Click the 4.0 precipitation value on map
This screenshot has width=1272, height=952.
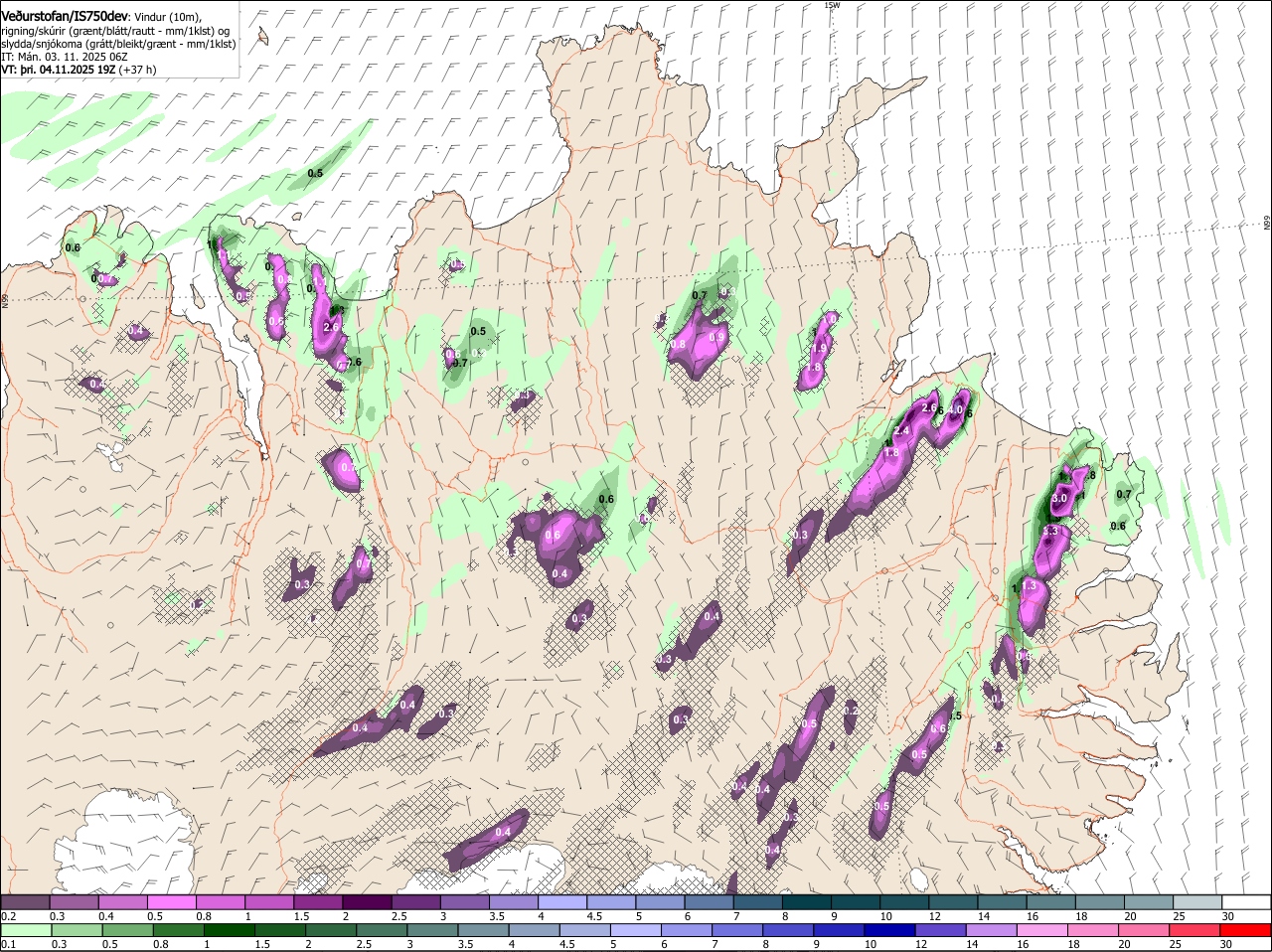(x=955, y=409)
